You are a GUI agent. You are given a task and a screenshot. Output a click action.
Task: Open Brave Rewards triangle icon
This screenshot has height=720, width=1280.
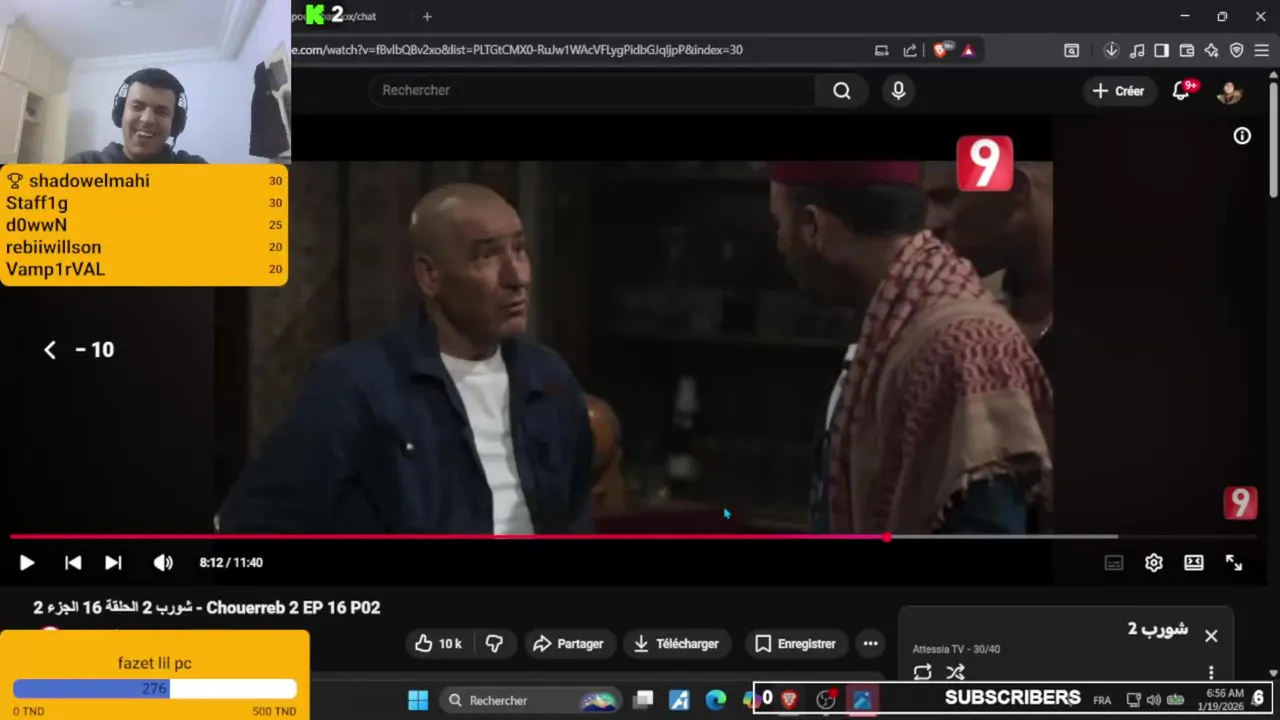click(x=968, y=50)
